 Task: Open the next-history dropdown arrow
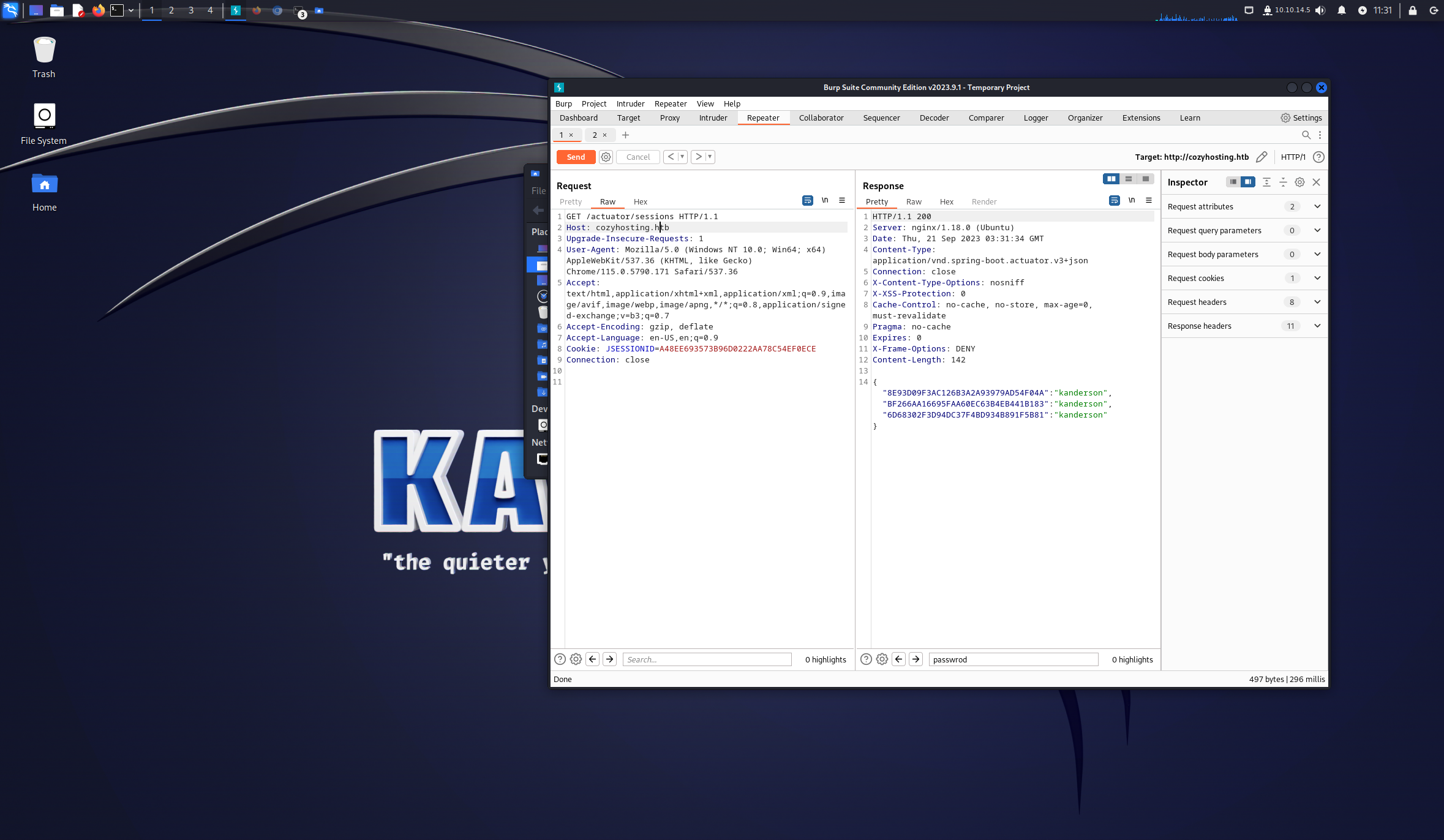click(x=710, y=157)
